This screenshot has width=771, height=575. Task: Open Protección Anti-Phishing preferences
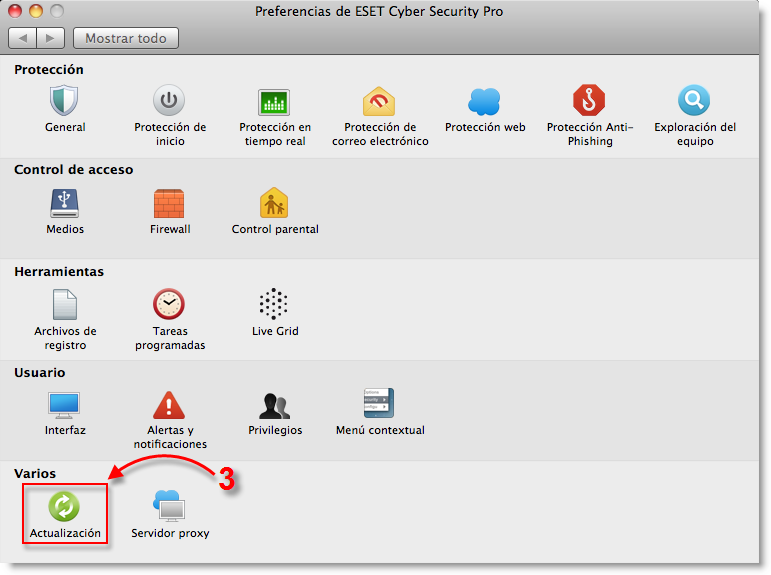(x=590, y=102)
